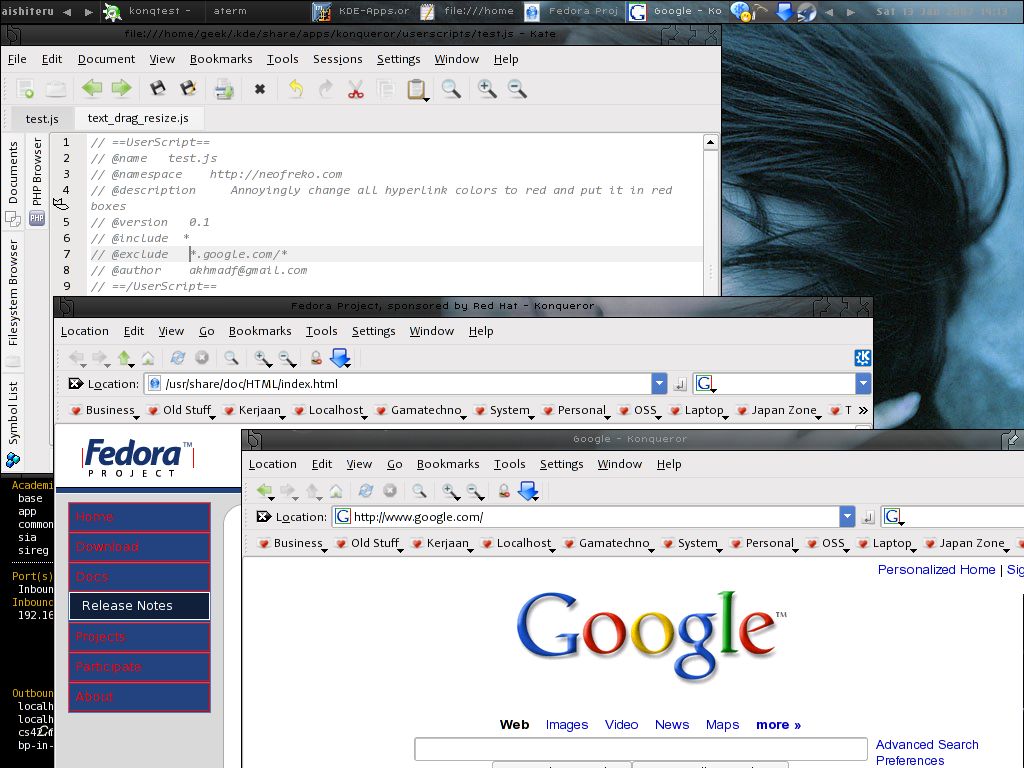Click Reload icon in Fedora Konqueror toolbar
Image resolution: width=1024 pixels, height=768 pixels.
178,357
